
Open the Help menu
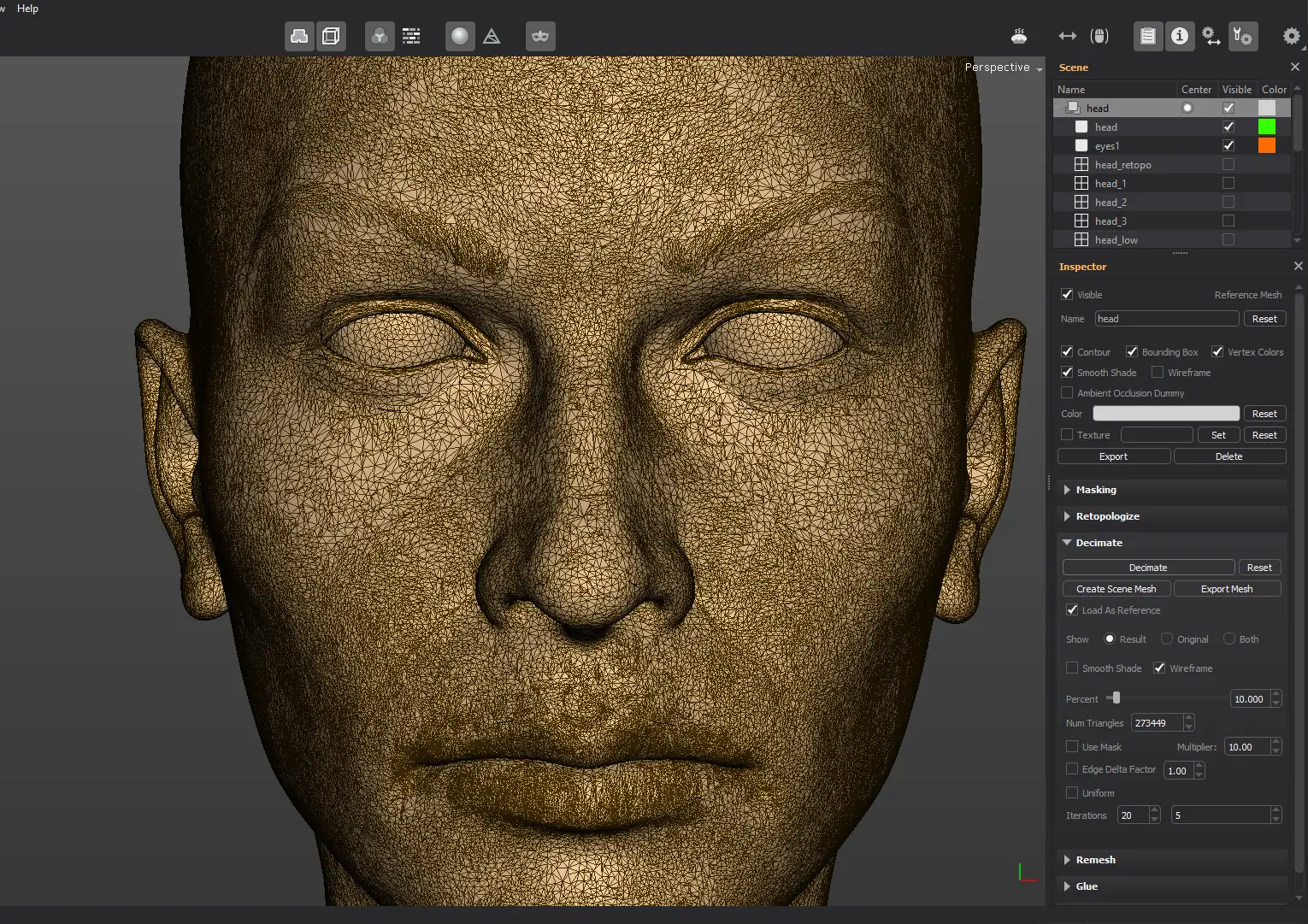(27, 9)
